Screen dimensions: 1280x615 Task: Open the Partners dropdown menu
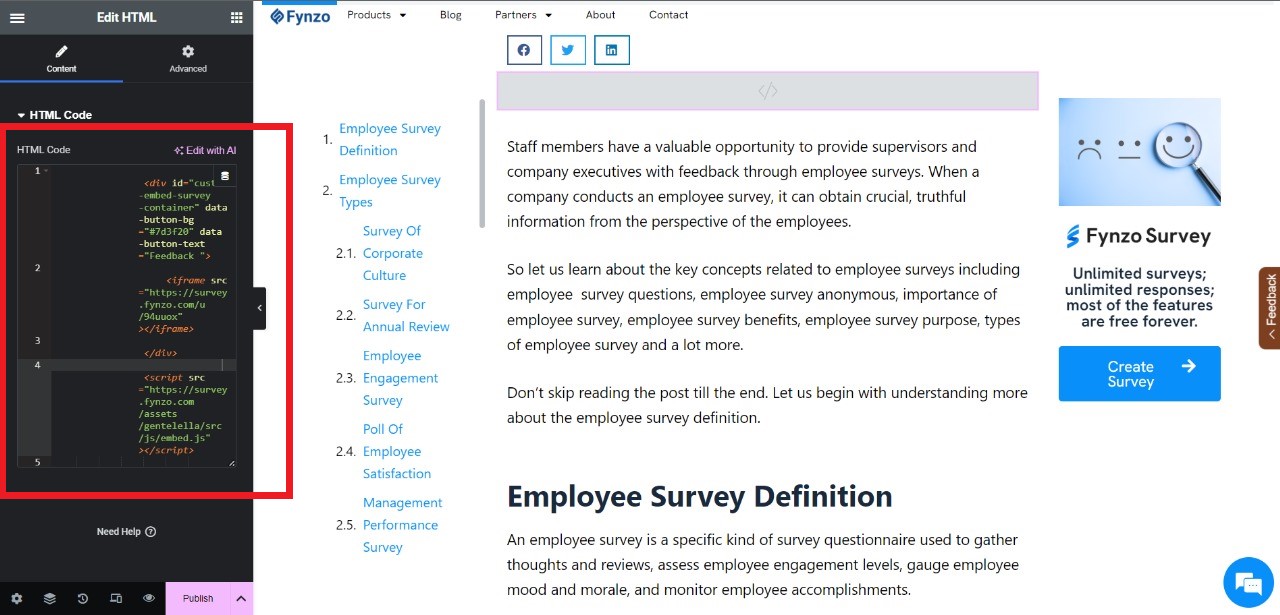coord(523,15)
